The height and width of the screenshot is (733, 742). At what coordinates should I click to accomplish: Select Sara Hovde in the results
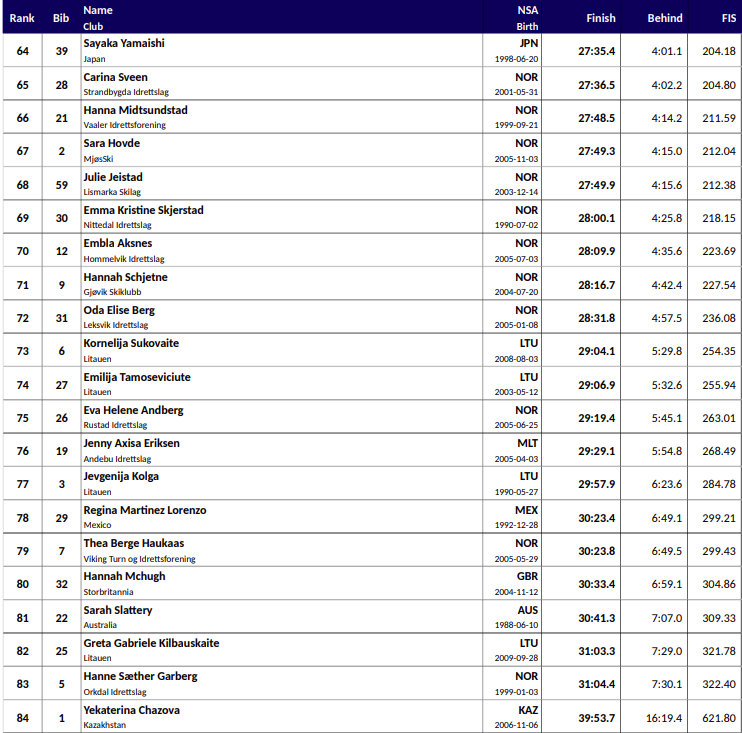pos(111,144)
